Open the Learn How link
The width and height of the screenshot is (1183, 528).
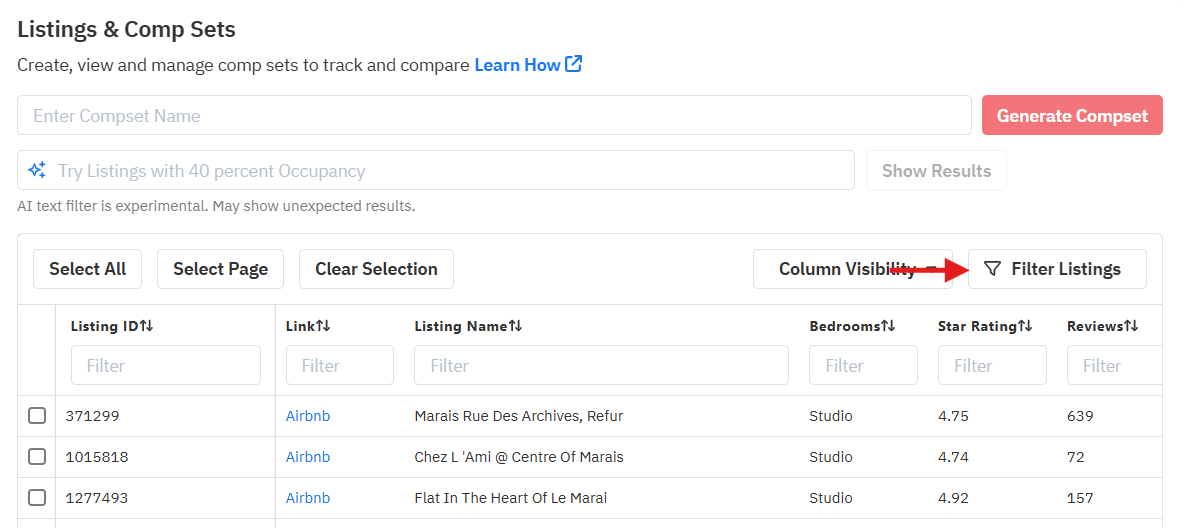coord(517,65)
